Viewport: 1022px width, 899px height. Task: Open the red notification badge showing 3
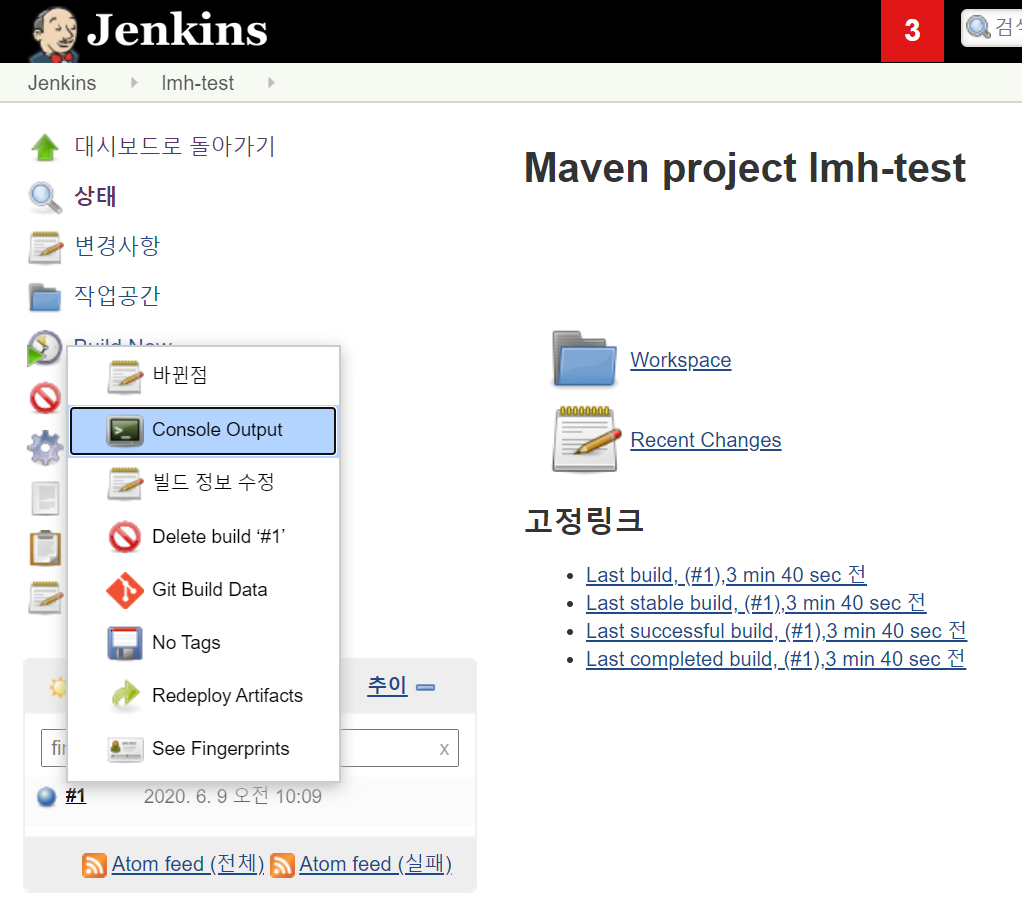912,31
